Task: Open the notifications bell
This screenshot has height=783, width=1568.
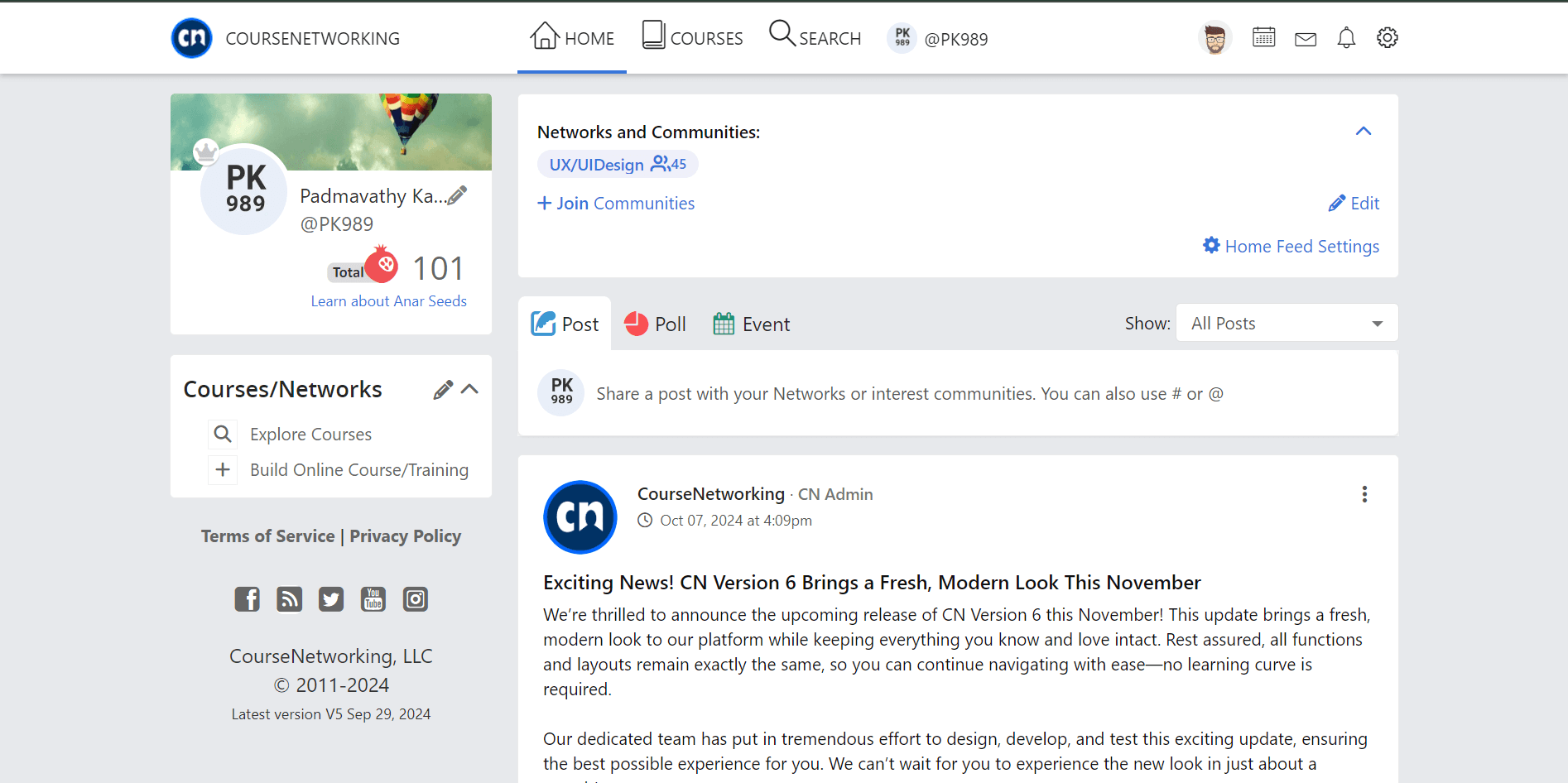Action: click(1346, 38)
